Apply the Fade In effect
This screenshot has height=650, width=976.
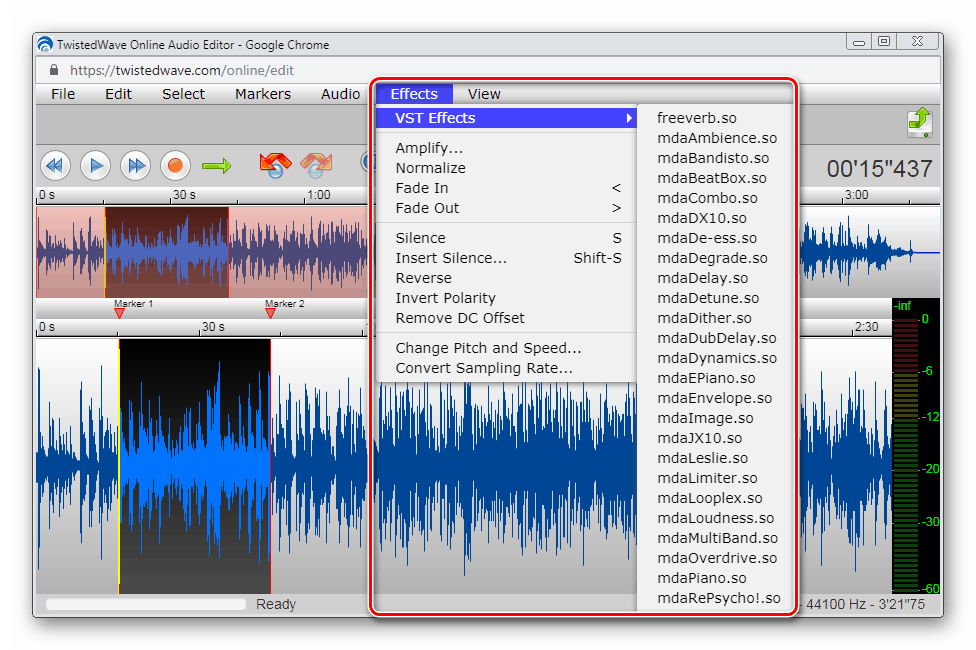422,188
